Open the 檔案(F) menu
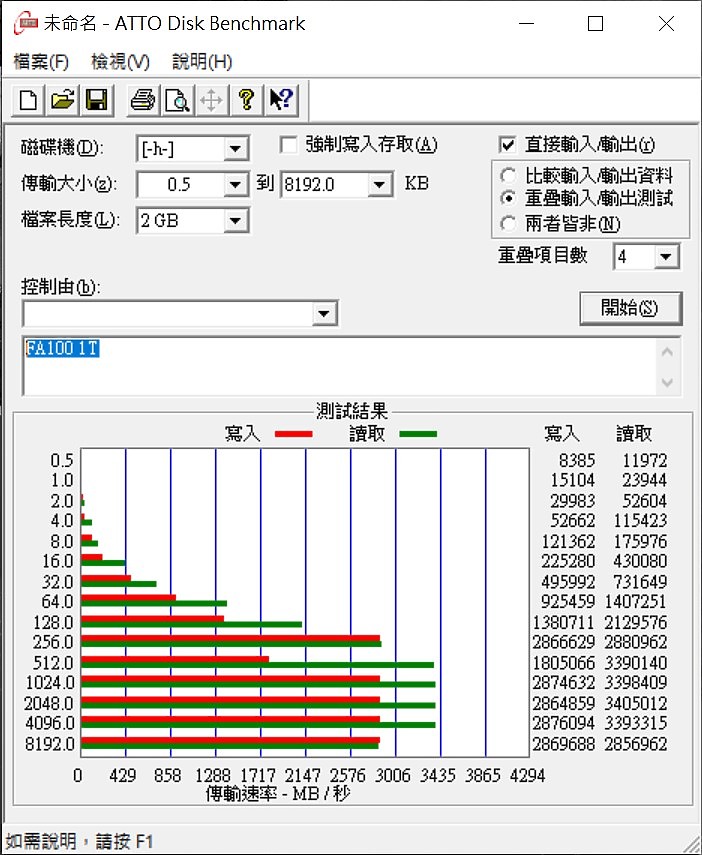This screenshot has height=855, width=702. tap(41, 62)
